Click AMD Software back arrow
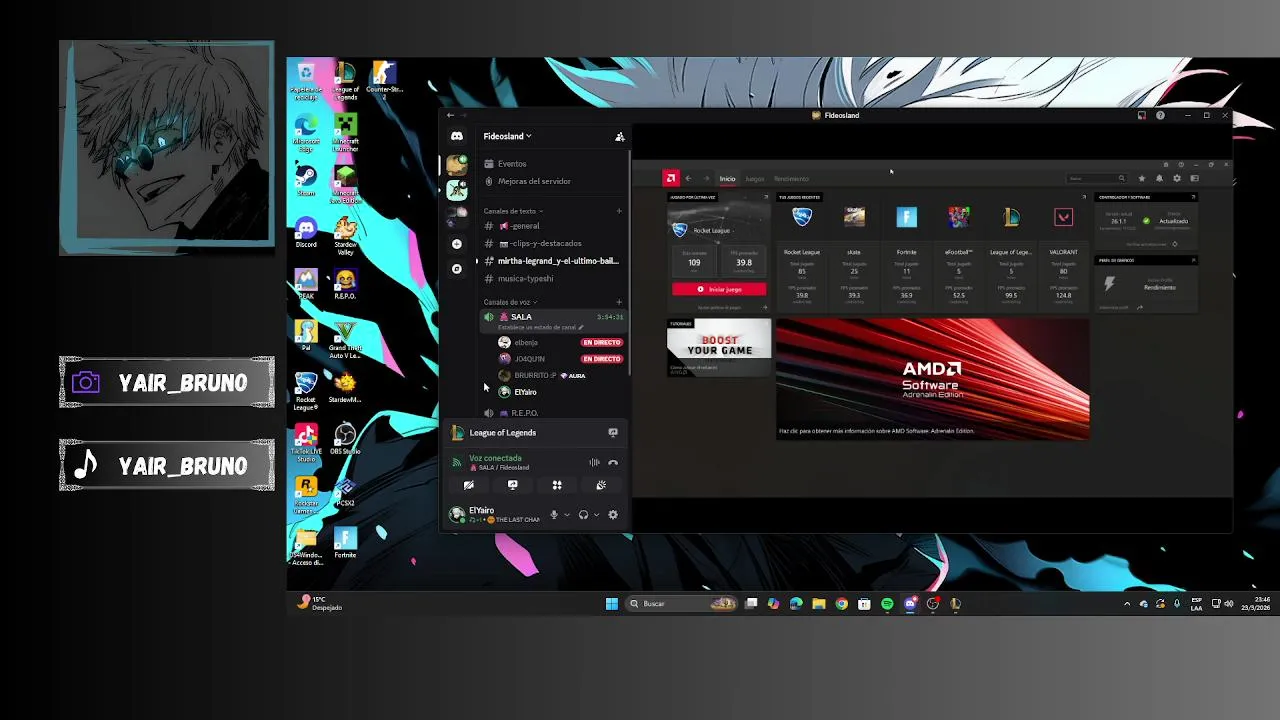This screenshot has width=1280, height=720. (688, 179)
